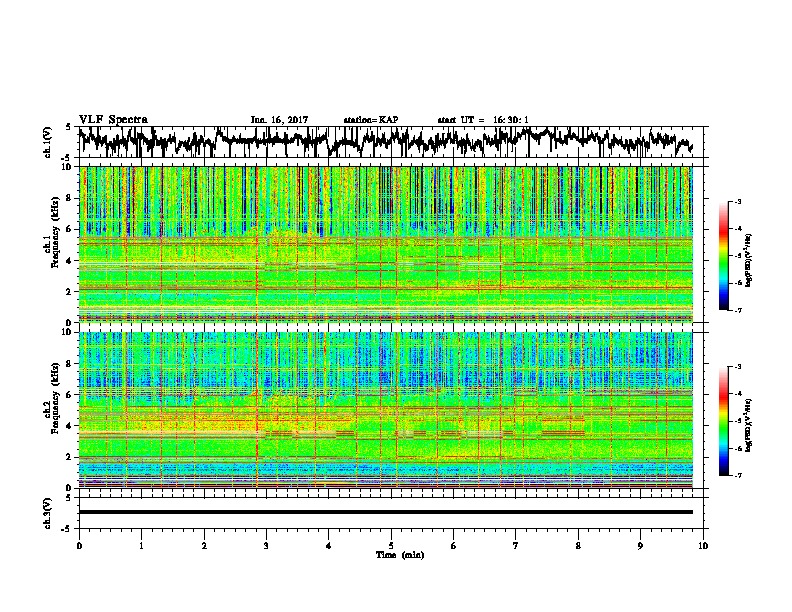Click the "-7" label on ch.1 colorbar
This screenshot has width=792, height=612.
coord(738,310)
